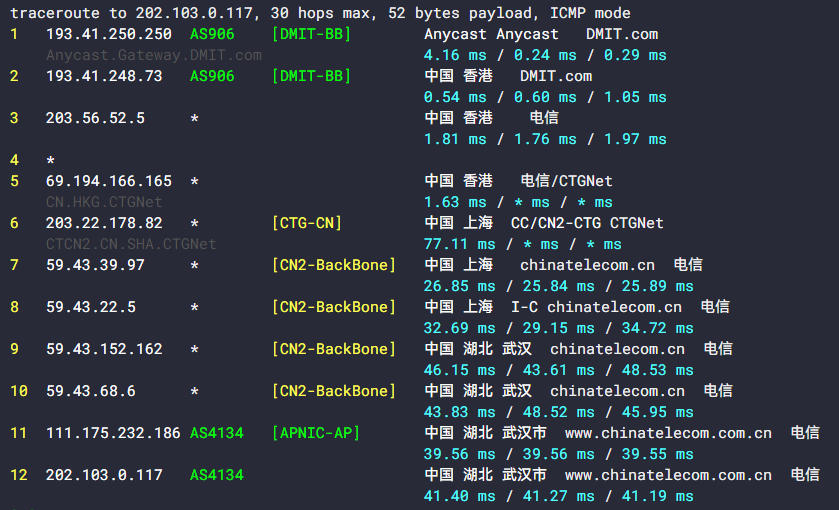Click the CN.HKG.CTGNet hostname text

coord(104,202)
